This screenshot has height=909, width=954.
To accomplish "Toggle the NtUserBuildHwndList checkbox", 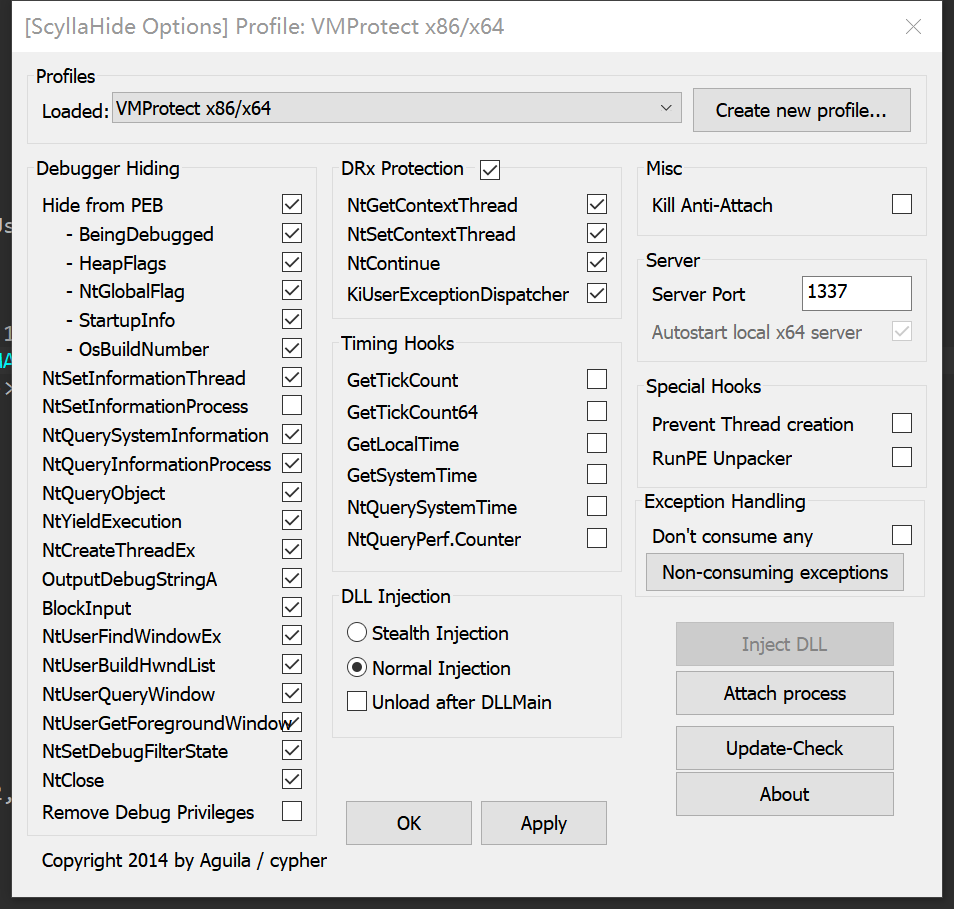I will pos(292,664).
